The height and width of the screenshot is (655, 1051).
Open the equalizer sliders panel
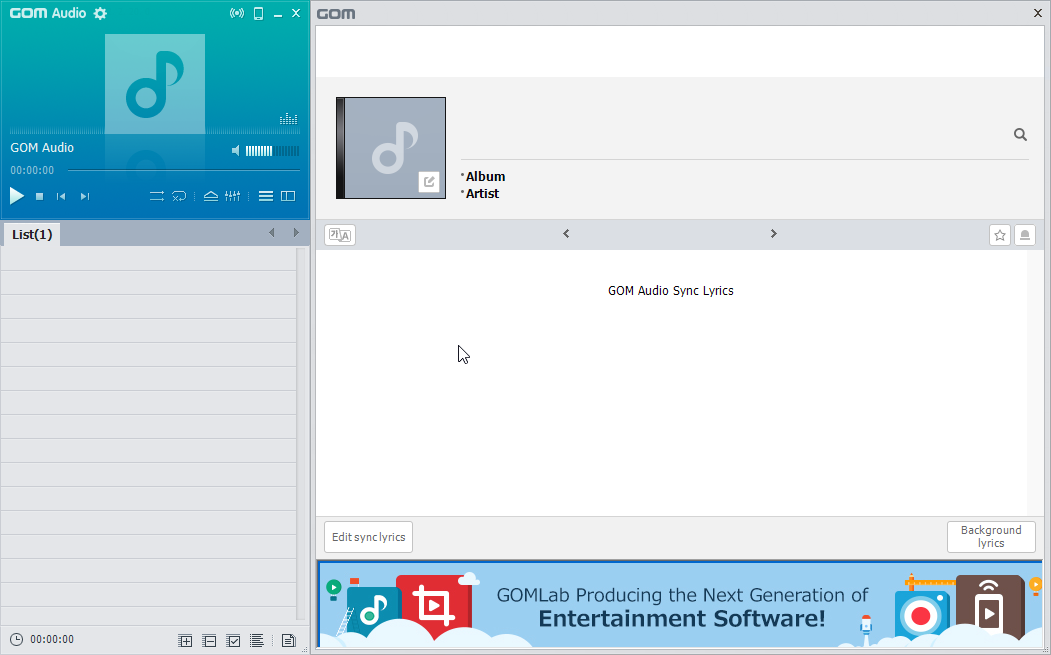point(233,196)
